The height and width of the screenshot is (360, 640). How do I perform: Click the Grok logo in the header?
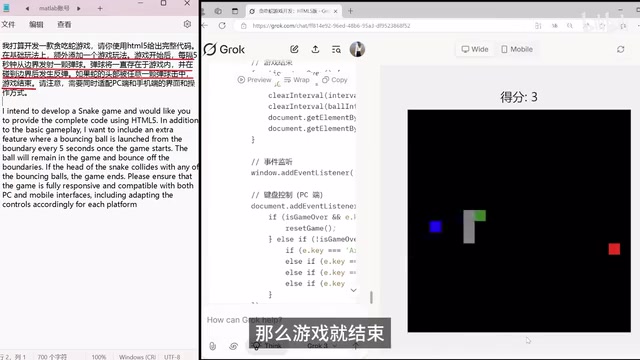click(224, 49)
